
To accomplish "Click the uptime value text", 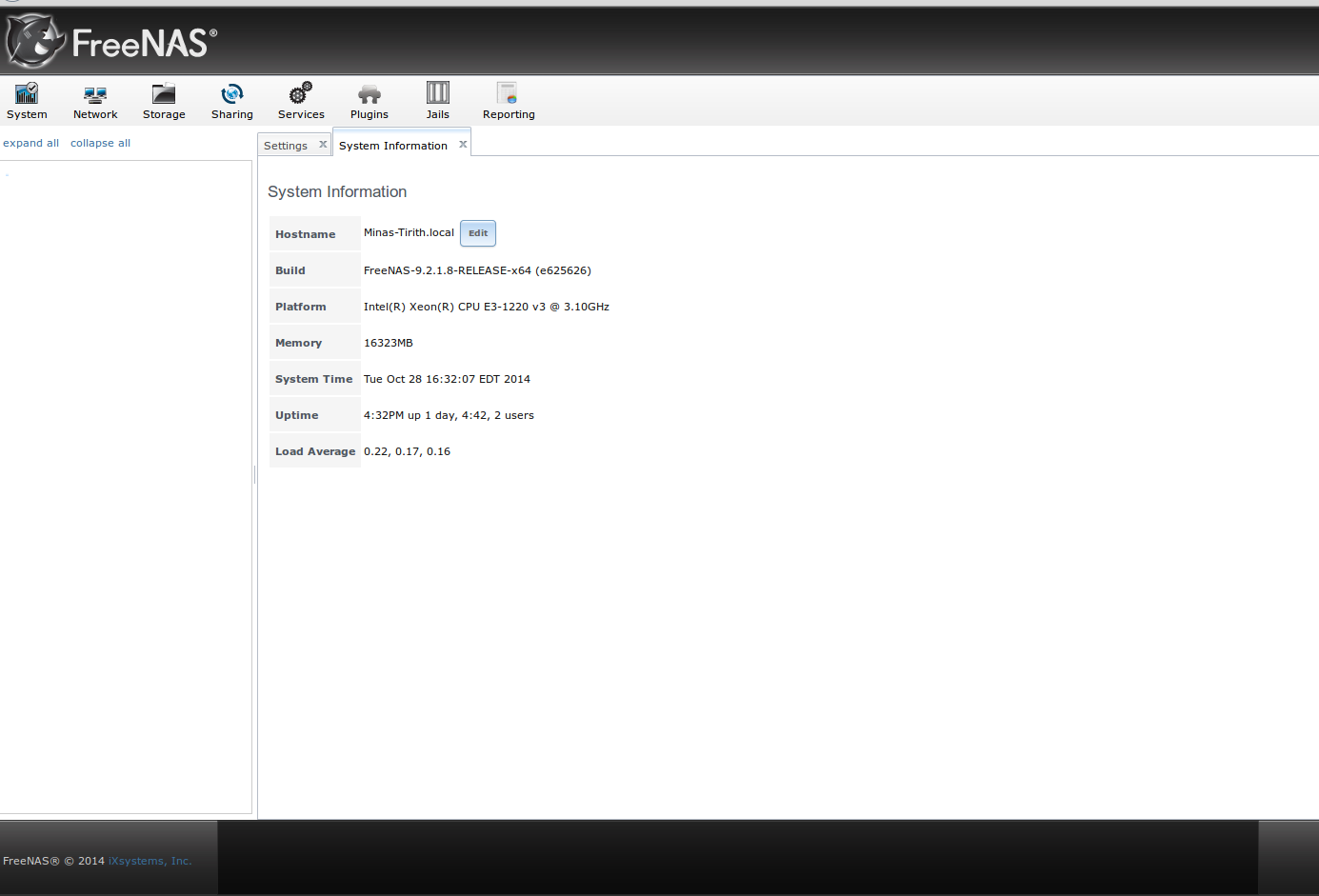I will tap(449, 415).
